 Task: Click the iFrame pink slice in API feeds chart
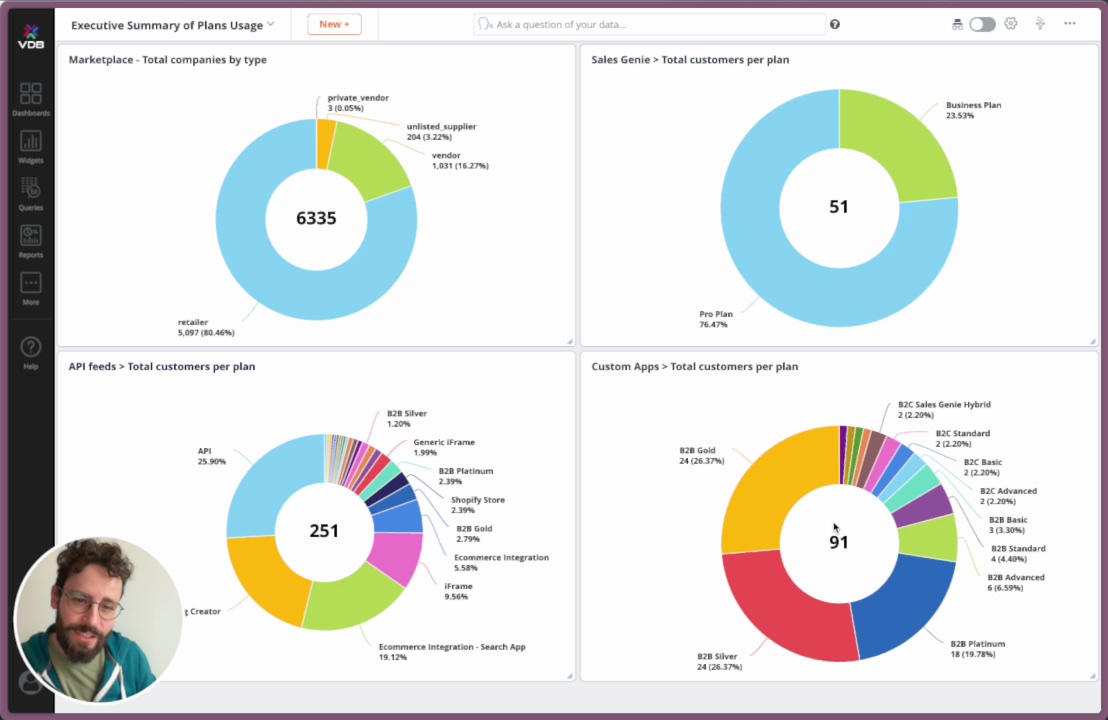click(x=396, y=555)
